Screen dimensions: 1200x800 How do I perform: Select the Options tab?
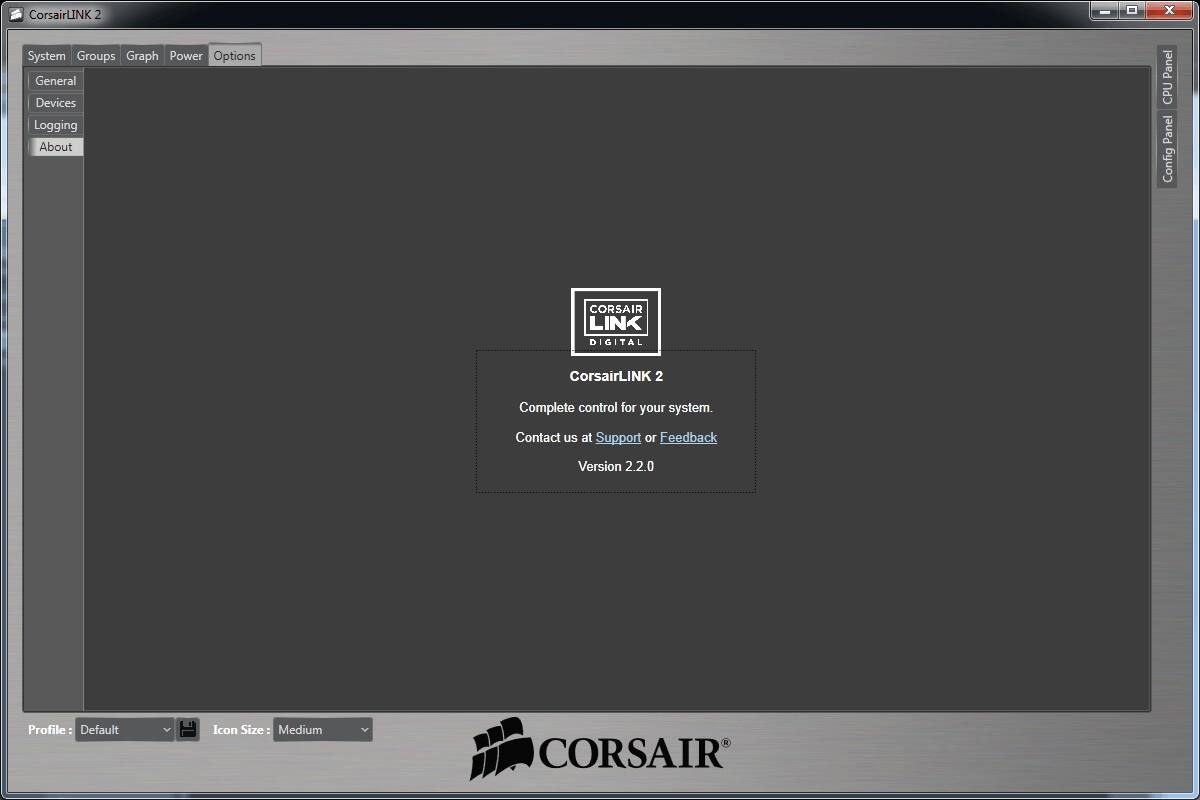coord(235,56)
